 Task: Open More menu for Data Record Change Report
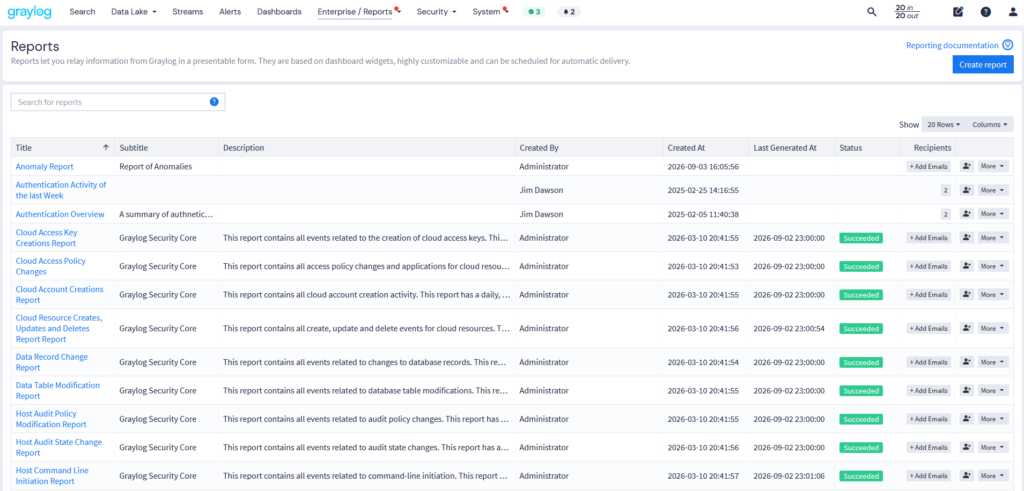[x=993, y=362]
